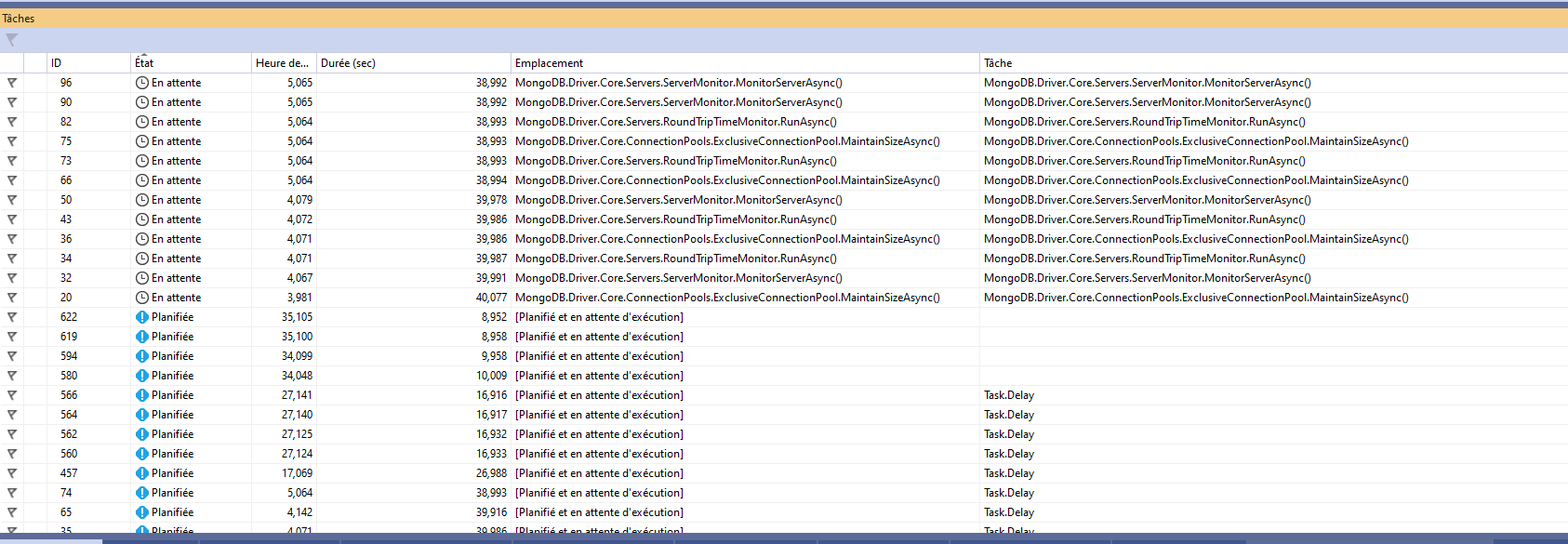1568x544 pixels.
Task: Click the Tâches panel title bar
Action: click(784, 19)
